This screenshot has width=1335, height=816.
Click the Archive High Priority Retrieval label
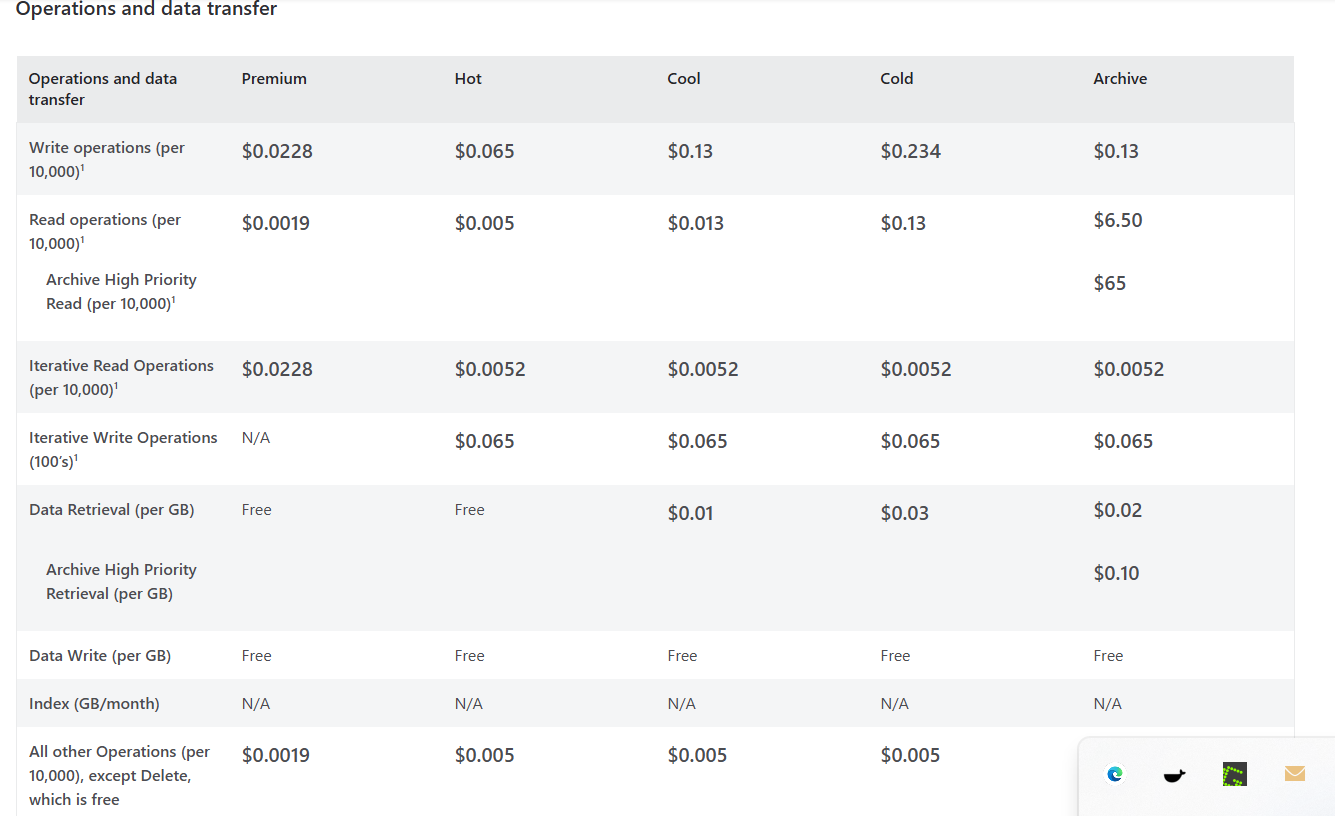[x=121, y=581]
